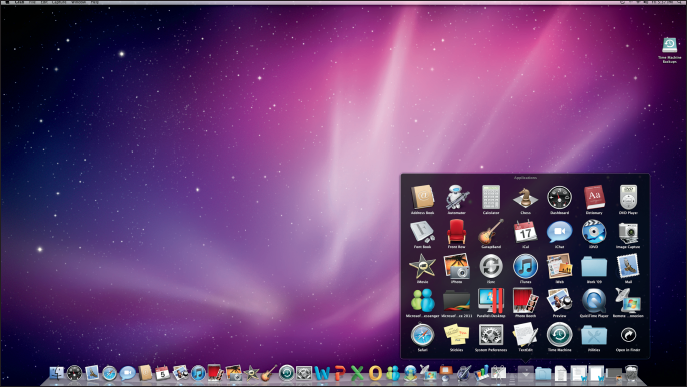This screenshot has height=387, width=687.
Task: Collapse the Applications stack in the Dock
Action: pos(525,373)
